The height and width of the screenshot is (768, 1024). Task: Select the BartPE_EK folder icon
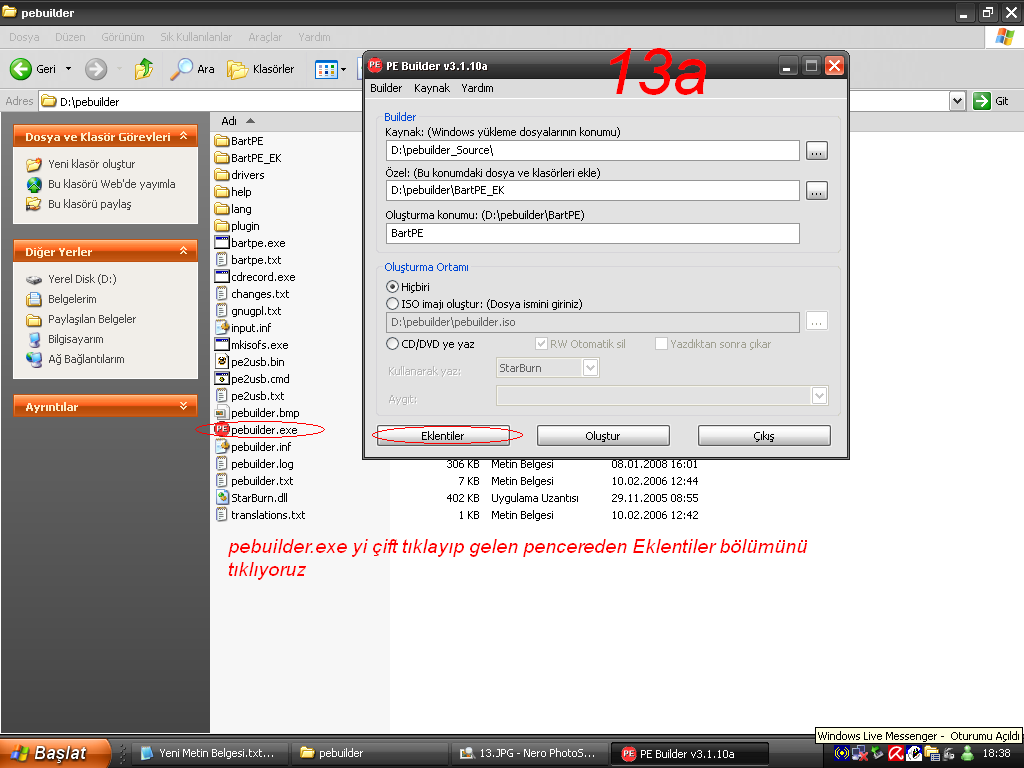222,157
